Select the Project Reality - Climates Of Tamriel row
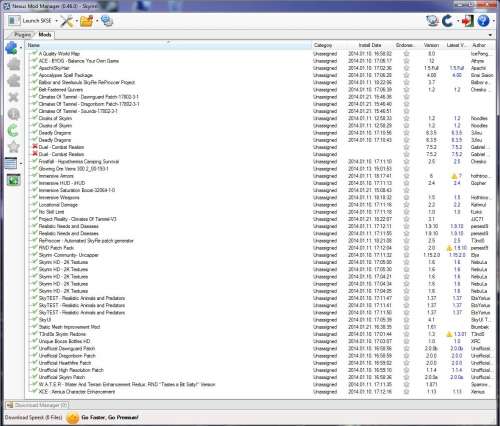This screenshot has width=500, height=426. tap(260, 219)
